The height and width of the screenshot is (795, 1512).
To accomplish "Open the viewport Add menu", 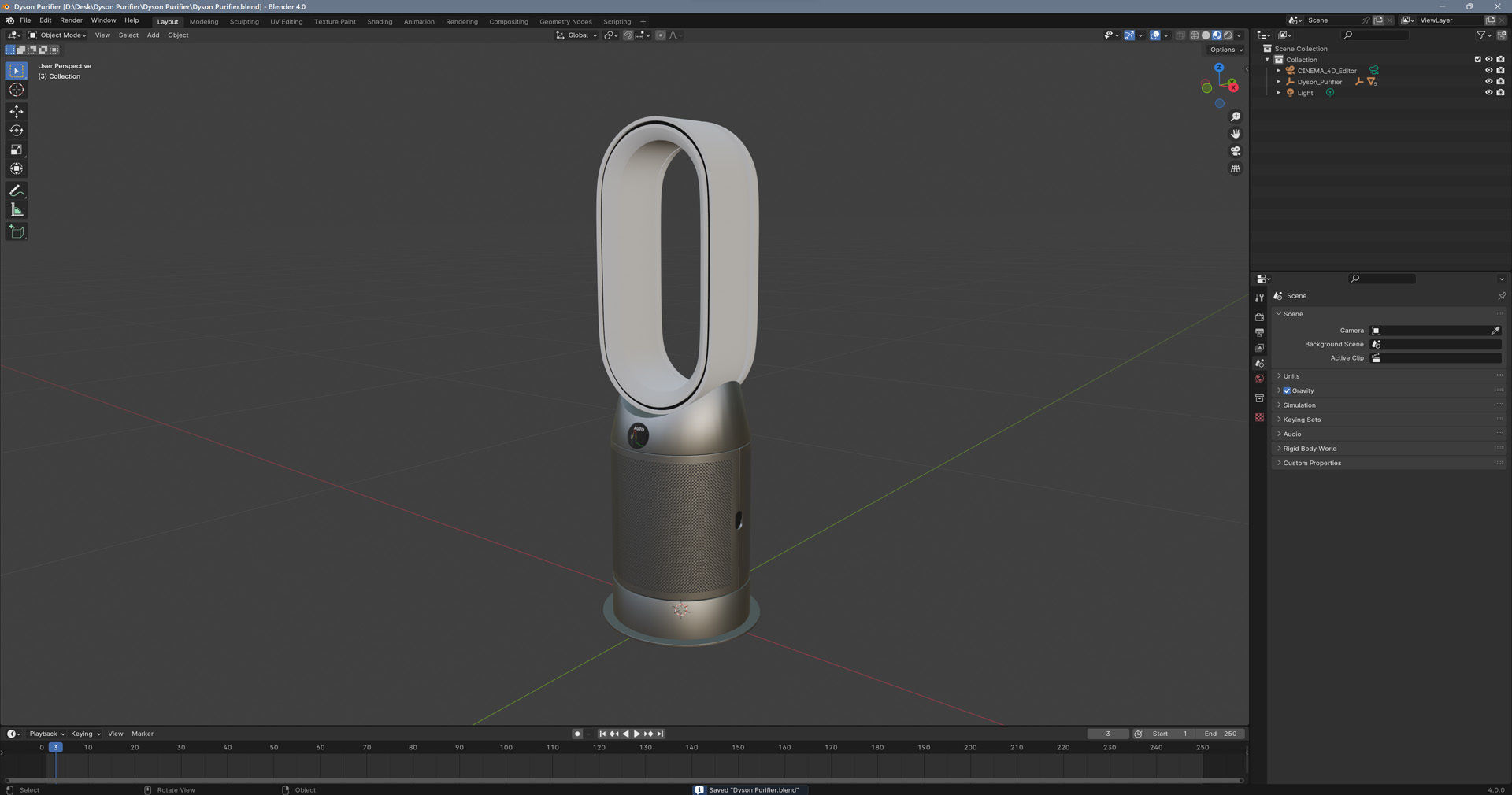I will (x=153, y=35).
